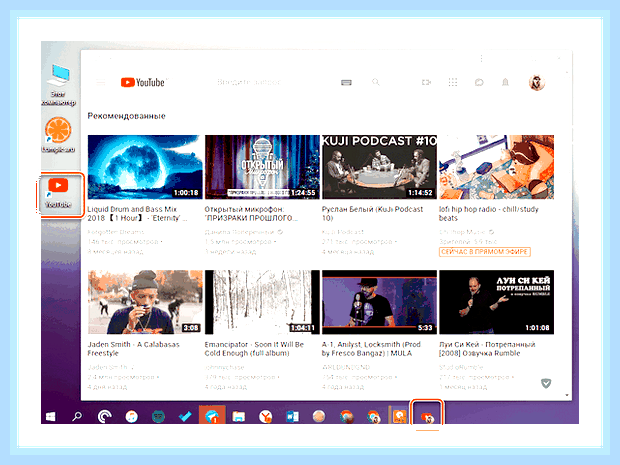Image resolution: width=620 pixels, height=465 pixels.
Task: Open the account avatar menu
Action: click(537, 83)
